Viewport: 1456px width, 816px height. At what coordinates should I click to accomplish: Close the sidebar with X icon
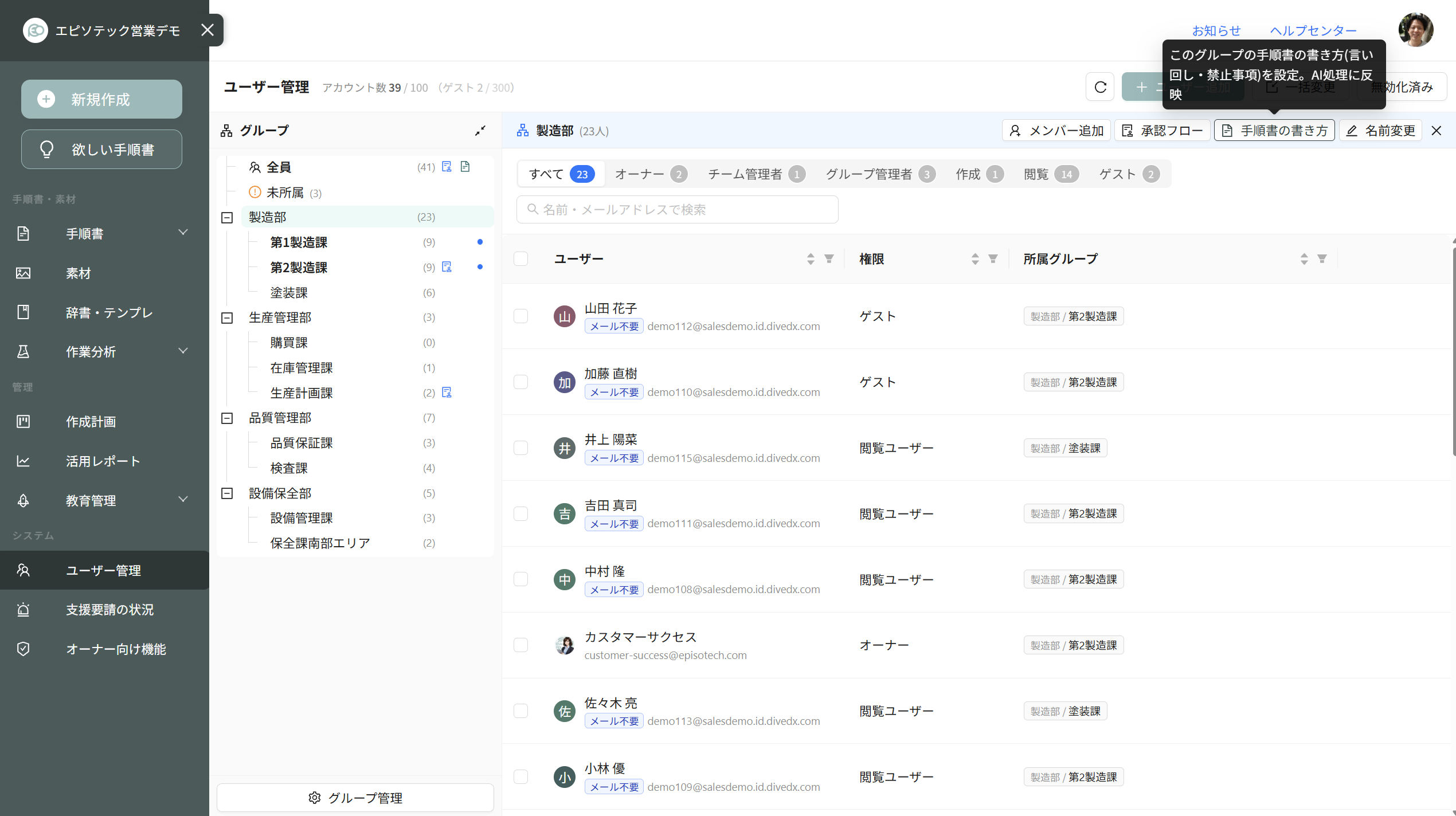(208, 30)
